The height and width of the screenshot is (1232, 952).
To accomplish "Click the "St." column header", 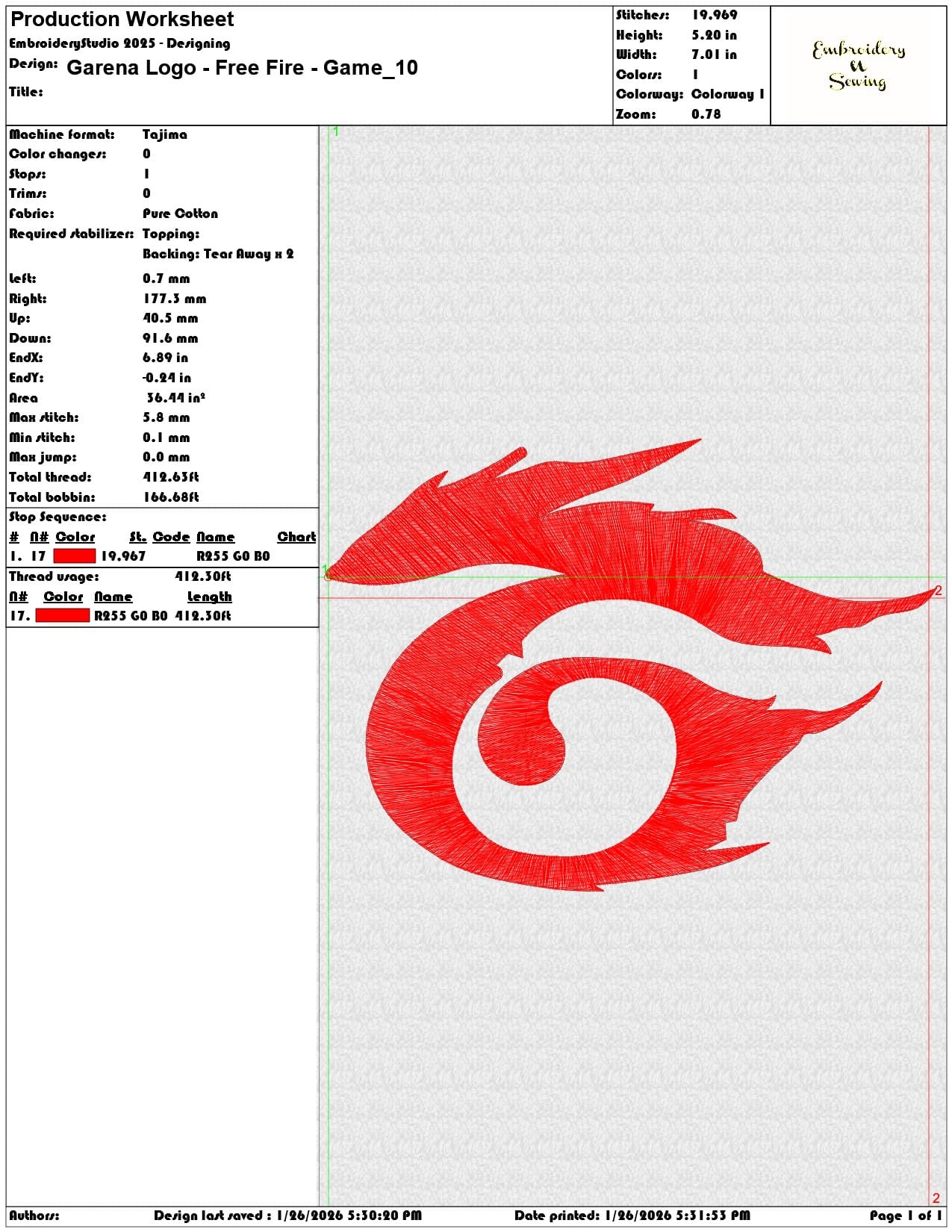I will point(137,537).
